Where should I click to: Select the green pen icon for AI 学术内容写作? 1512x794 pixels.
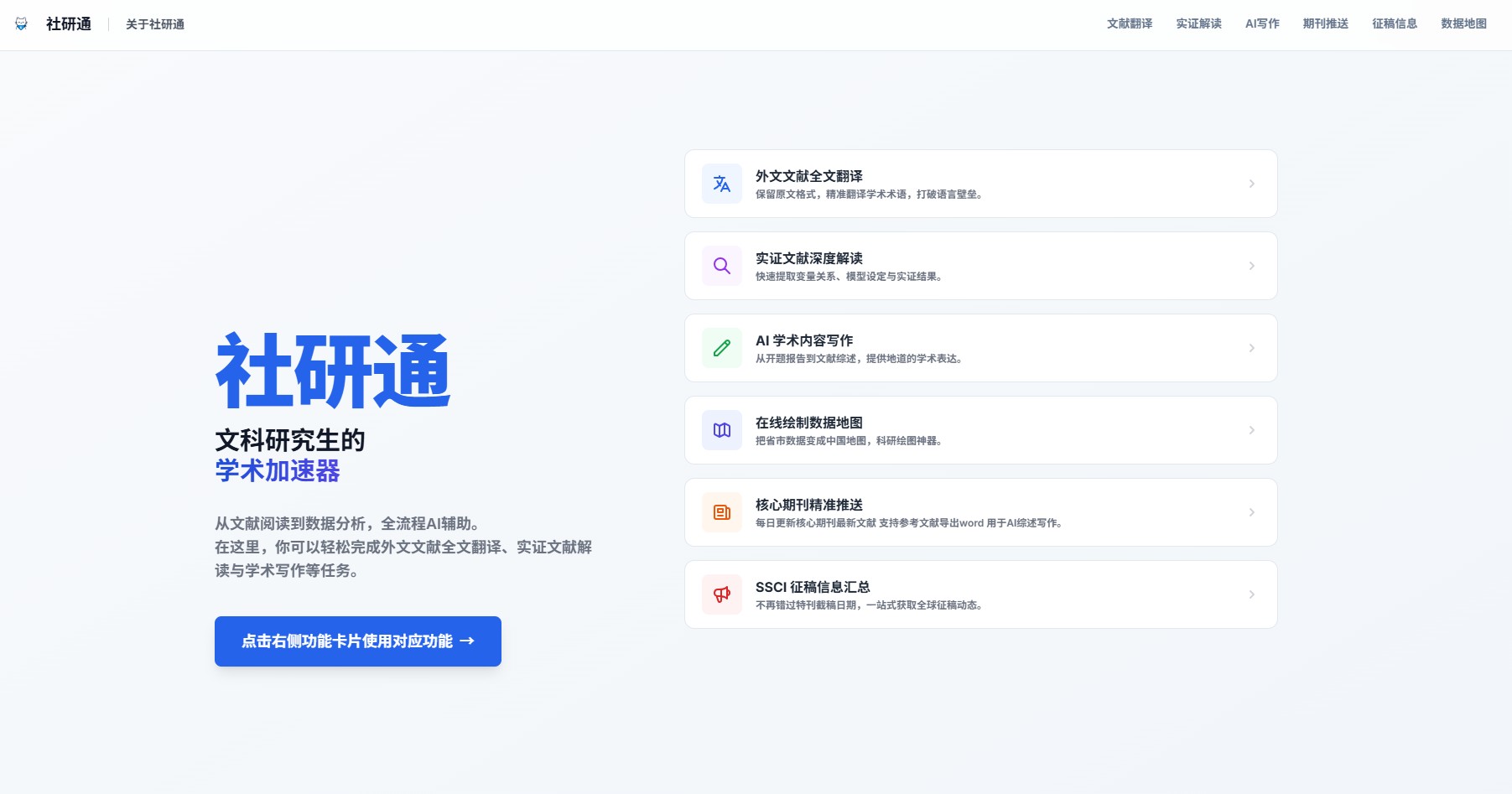click(x=721, y=348)
